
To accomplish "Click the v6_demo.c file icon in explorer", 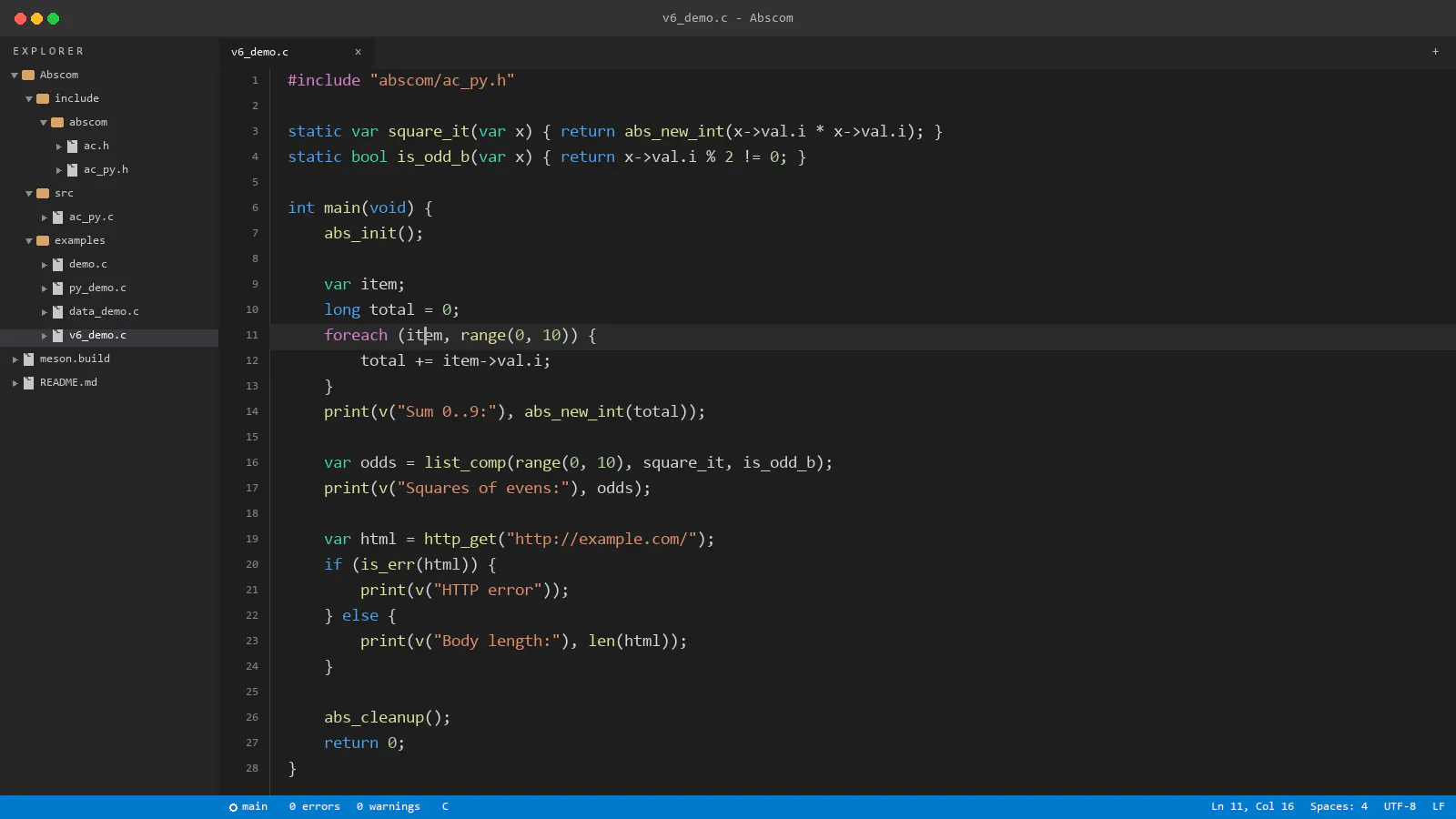I will [58, 335].
